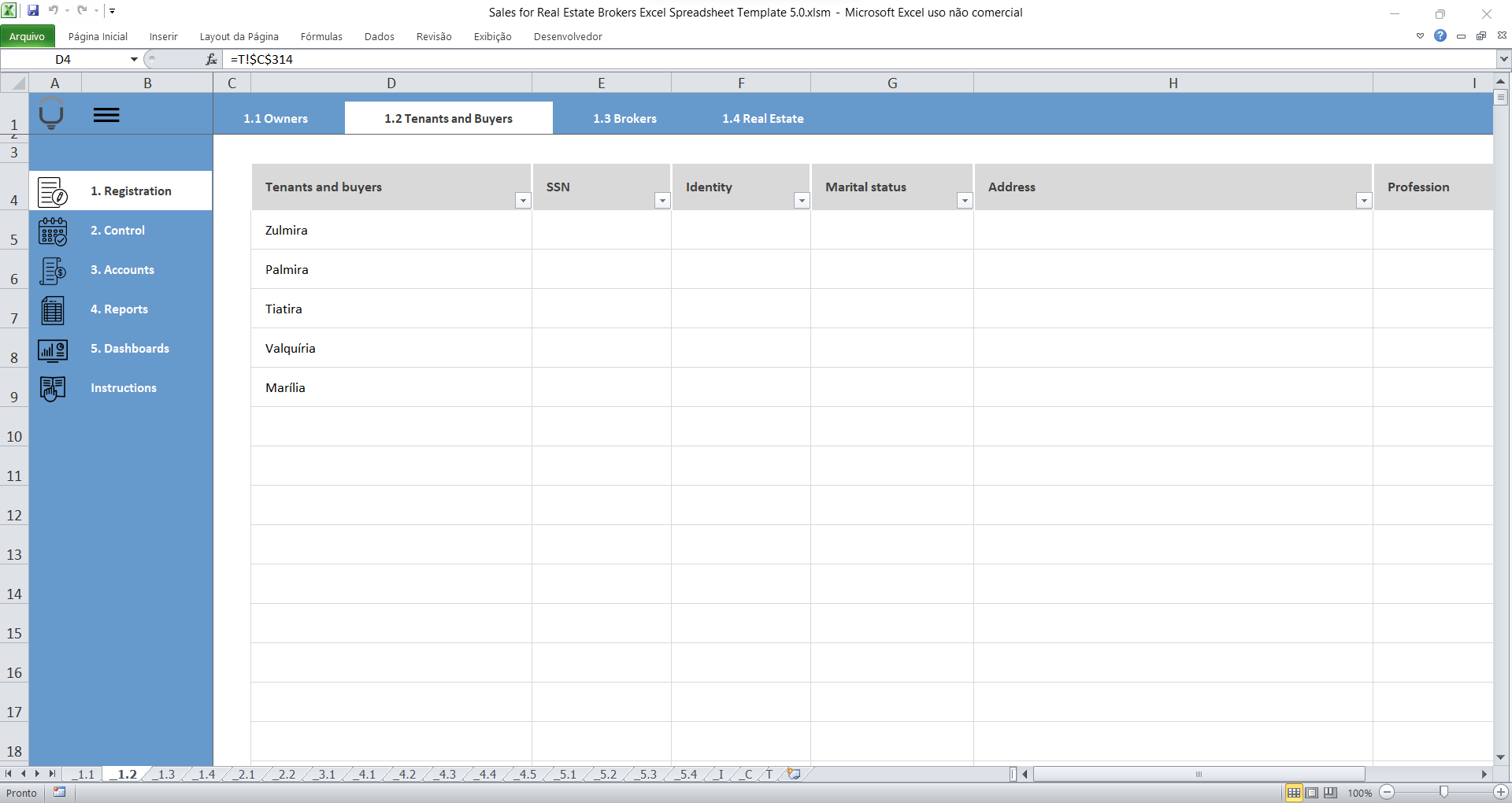Screen dimensions: 1512x803
Task: Select the Control calendar icon
Action: [x=52, y=231]
